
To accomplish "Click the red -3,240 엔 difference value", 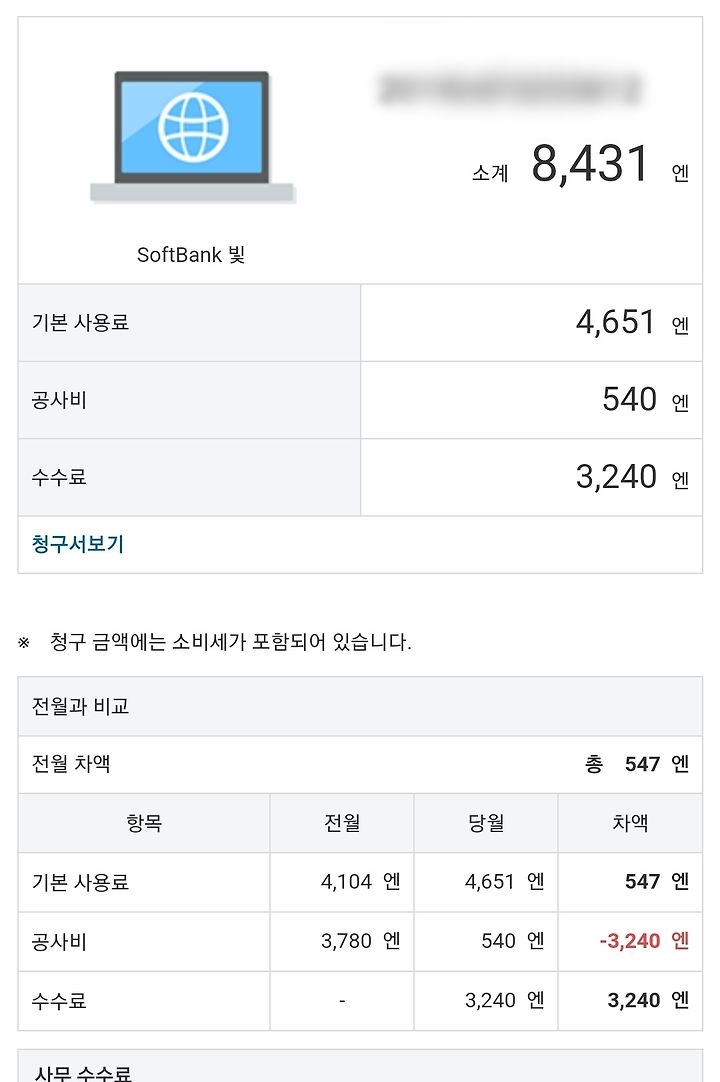I will click(x=644, y=941).
